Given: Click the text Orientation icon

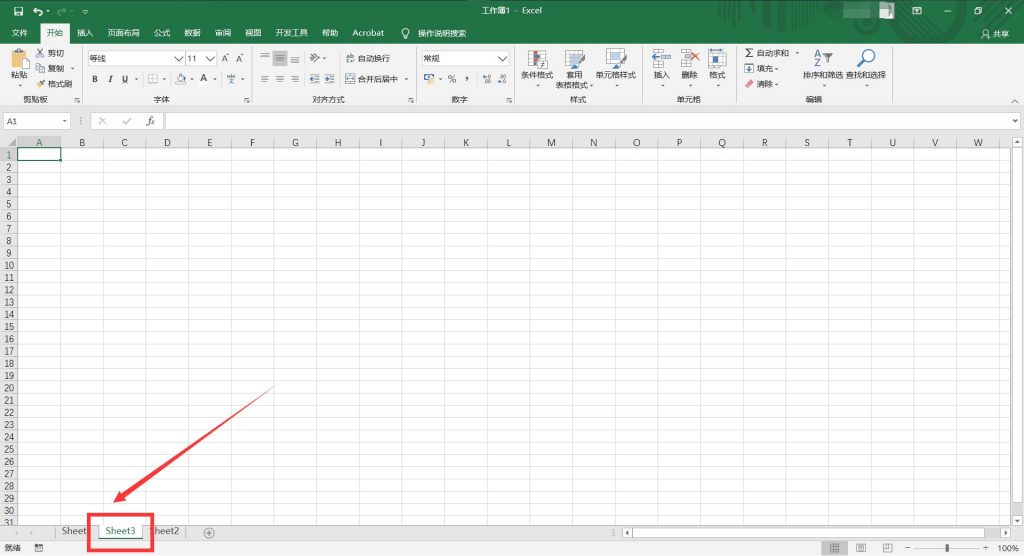Looking at the screenshot, I should pos(314,58).
